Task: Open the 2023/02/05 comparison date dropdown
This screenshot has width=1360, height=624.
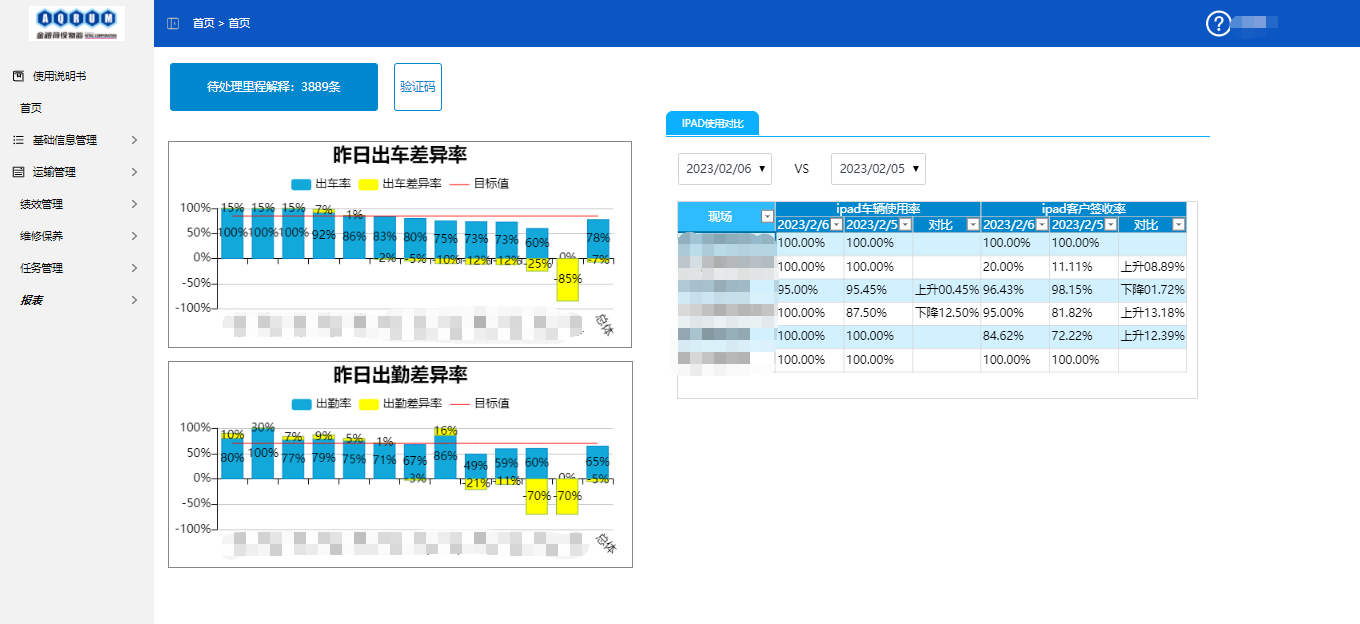Action: [x=878, y=169]
